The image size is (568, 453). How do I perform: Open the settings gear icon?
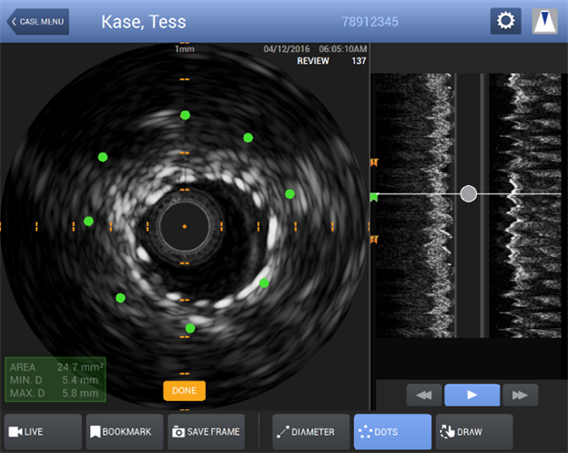coord(506,21)
